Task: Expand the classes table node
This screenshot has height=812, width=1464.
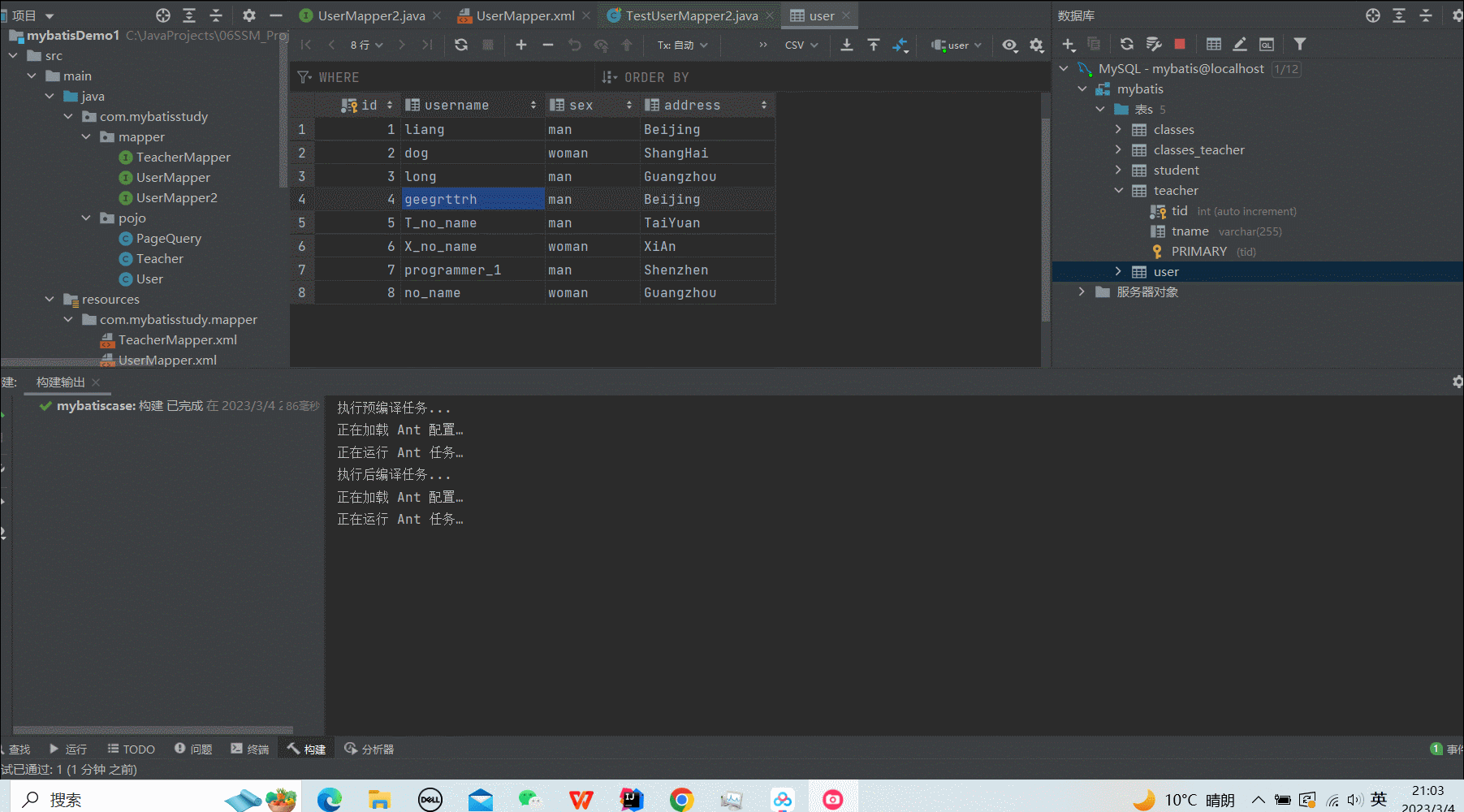Action: pyautogui.click(x=1118, y=129)
